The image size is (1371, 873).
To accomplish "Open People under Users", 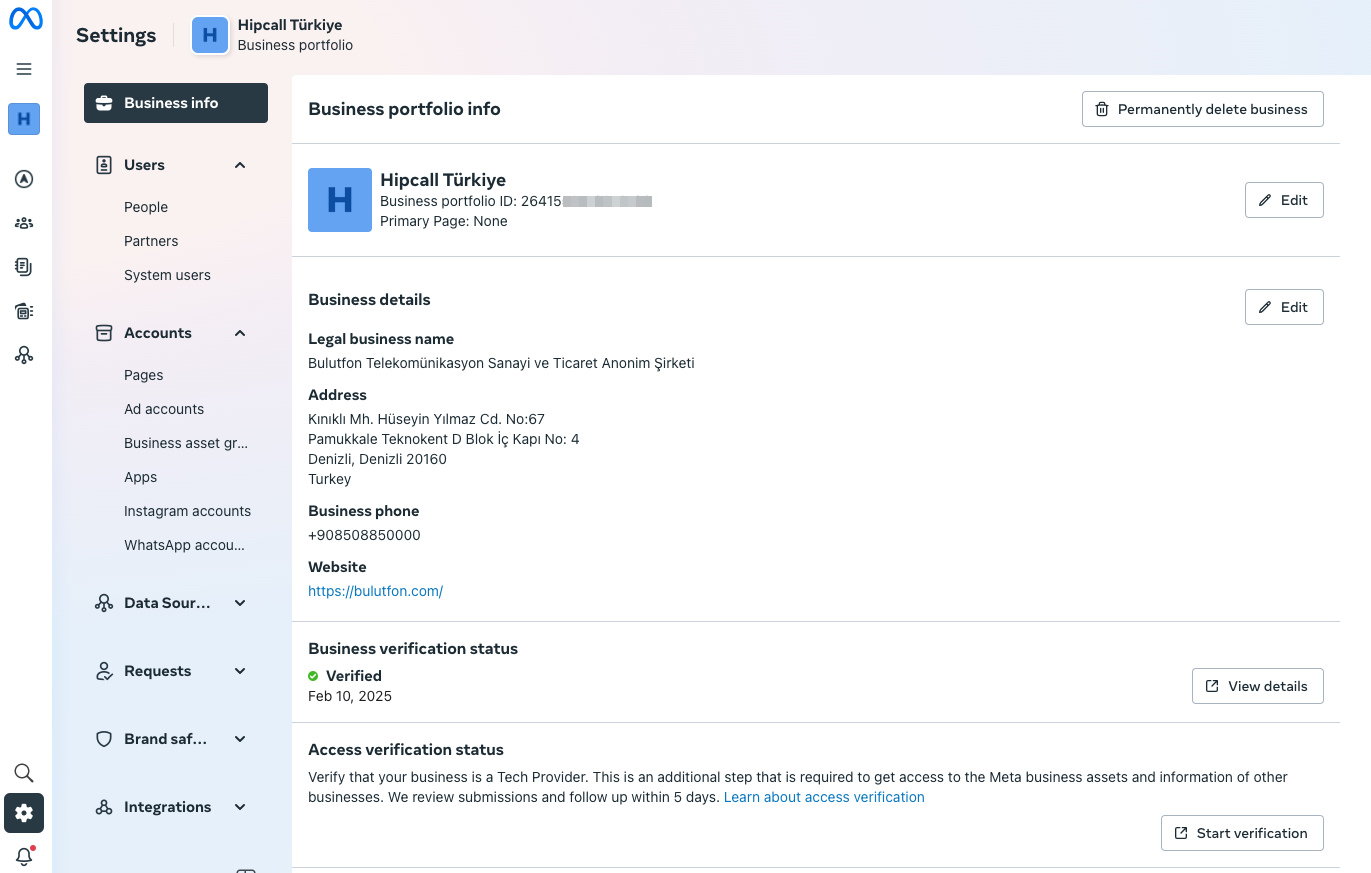I will point(146,207).
